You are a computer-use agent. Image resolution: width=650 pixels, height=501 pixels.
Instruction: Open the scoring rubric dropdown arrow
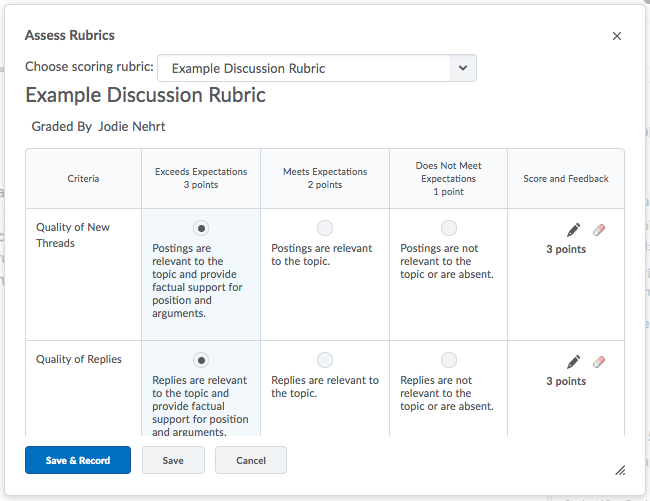click(462, 68)
